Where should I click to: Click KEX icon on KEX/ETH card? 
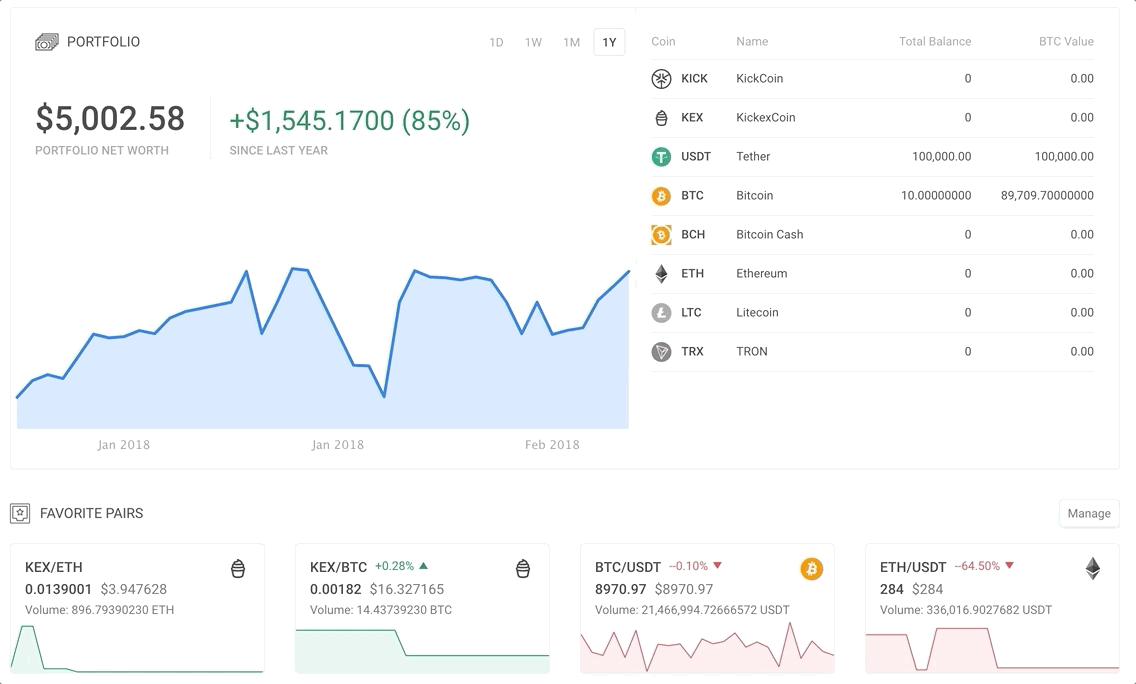pyautogui.click(x=238, y=569)
